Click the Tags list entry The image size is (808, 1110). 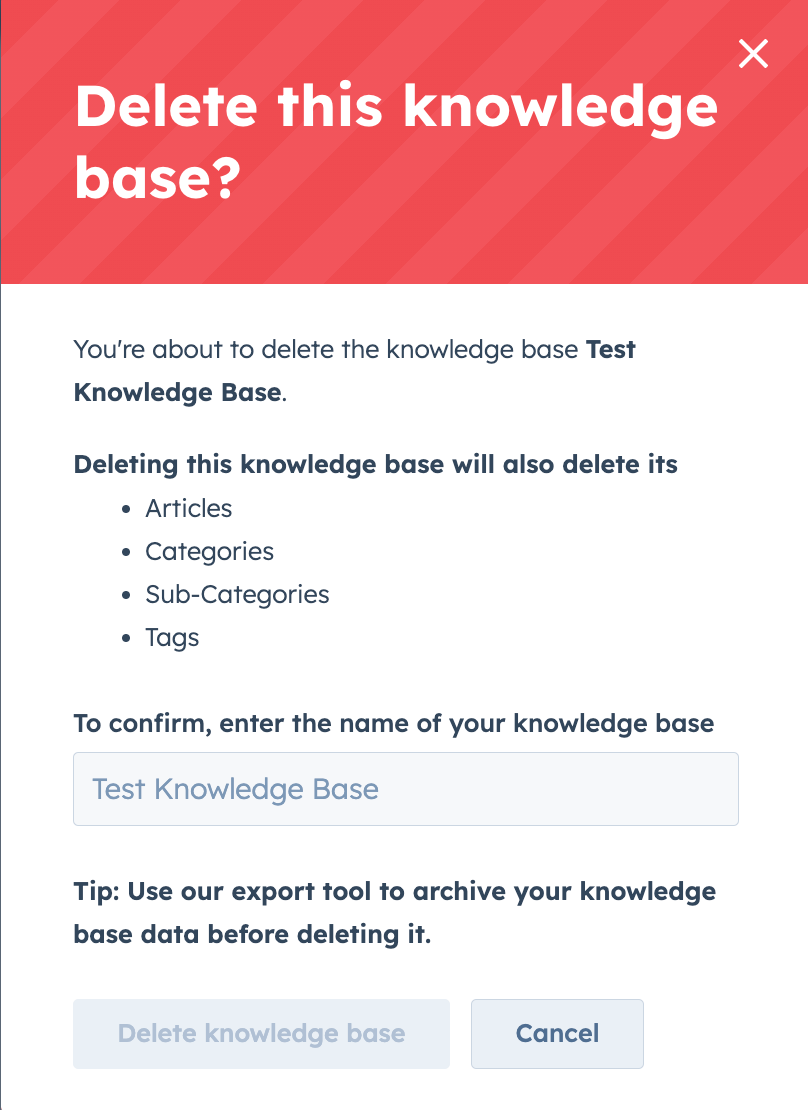(172, 638)
